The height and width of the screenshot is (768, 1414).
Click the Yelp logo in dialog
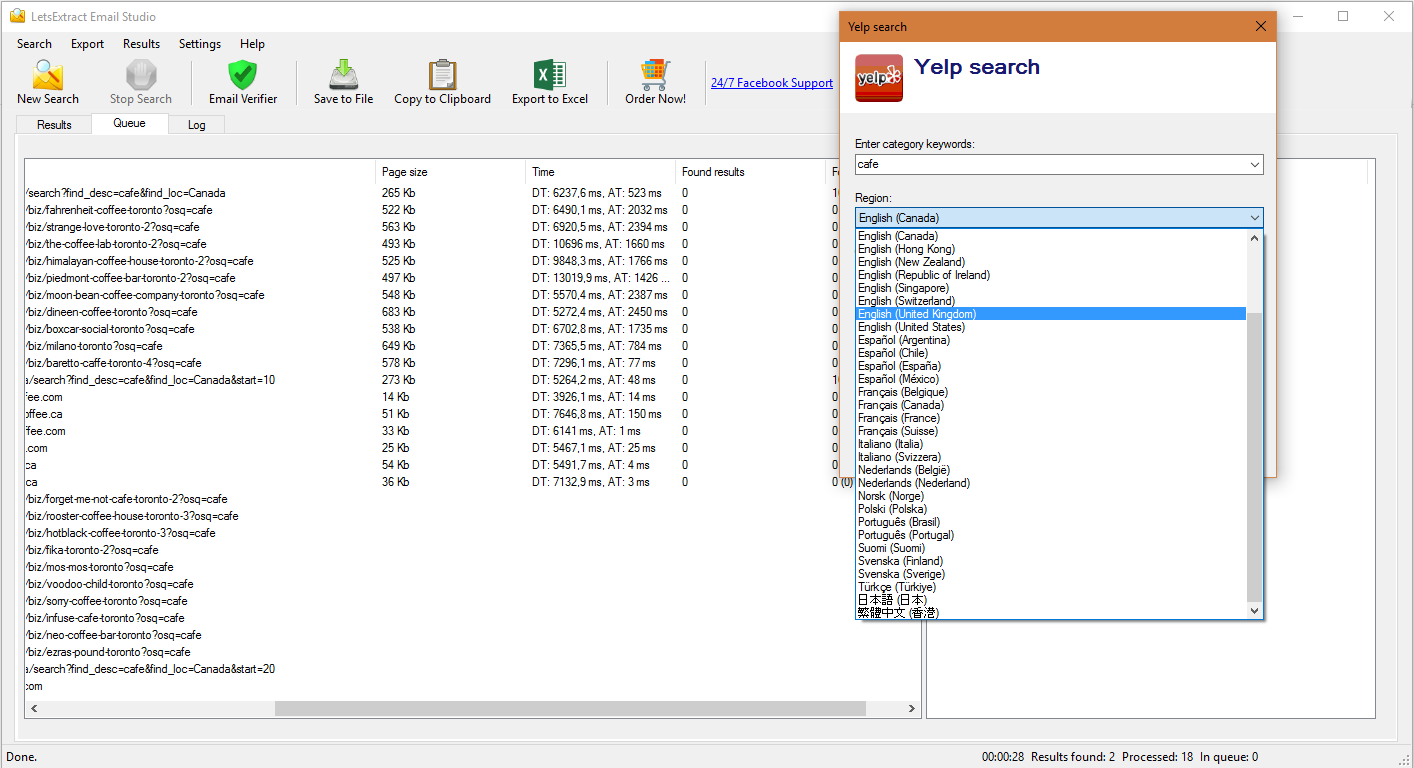pyautogui.click(x=879, y=78)
